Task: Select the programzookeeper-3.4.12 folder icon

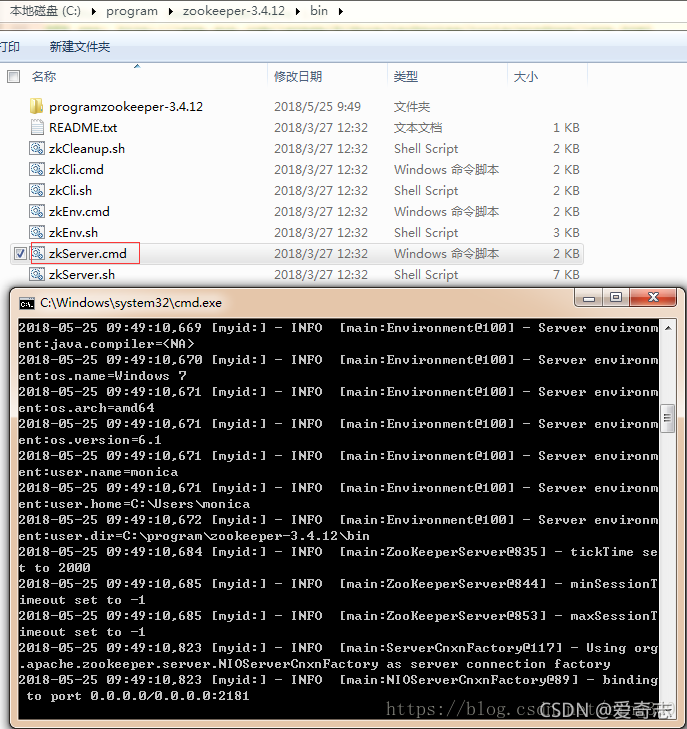Action: 37,106
